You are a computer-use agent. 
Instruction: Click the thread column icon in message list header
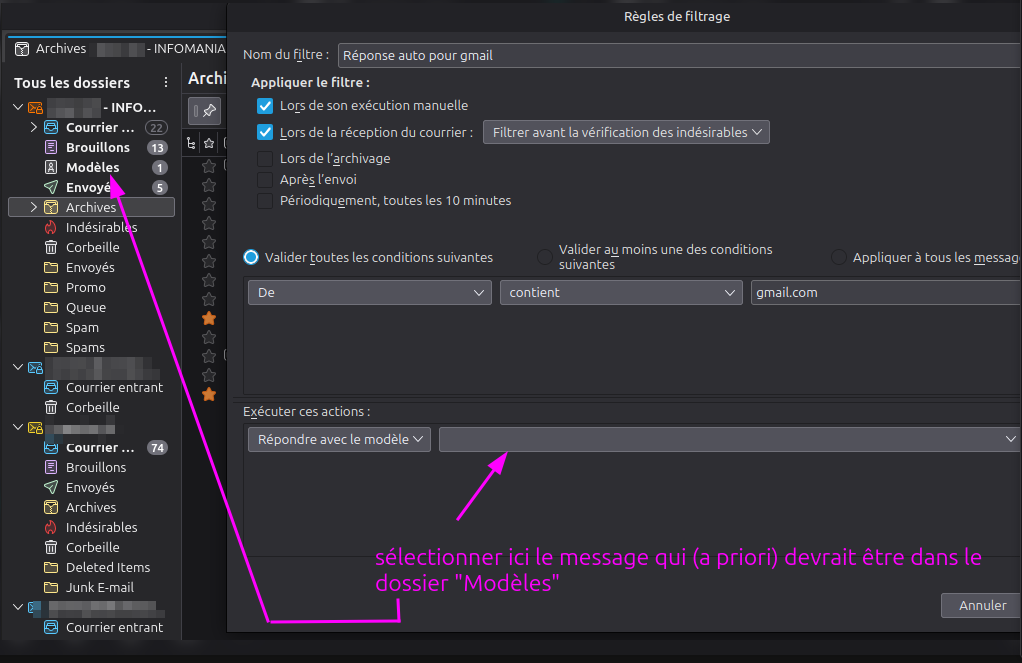point(192,142)
